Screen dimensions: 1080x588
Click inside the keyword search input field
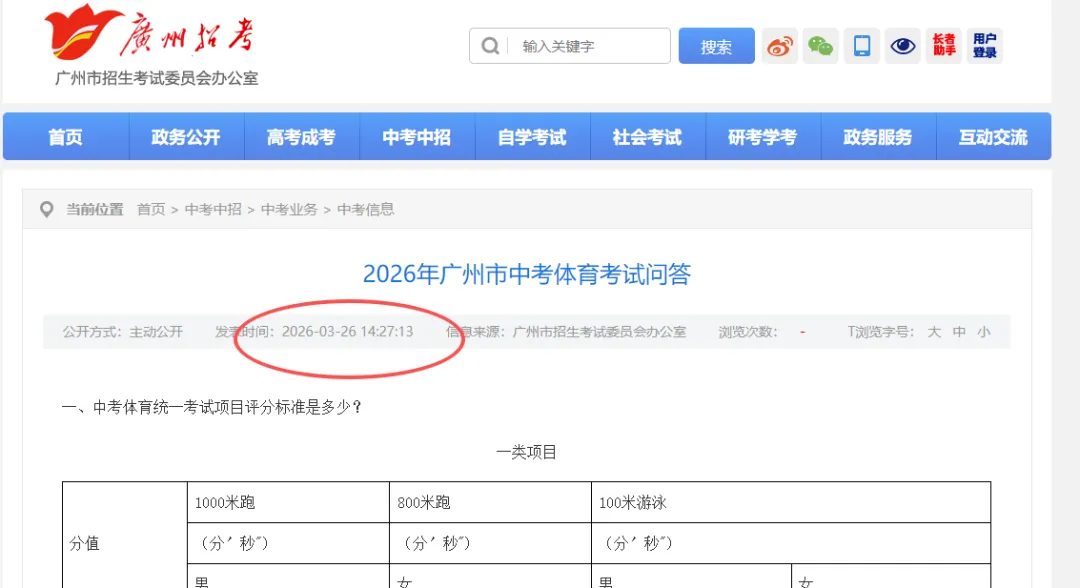click(580, 45)
